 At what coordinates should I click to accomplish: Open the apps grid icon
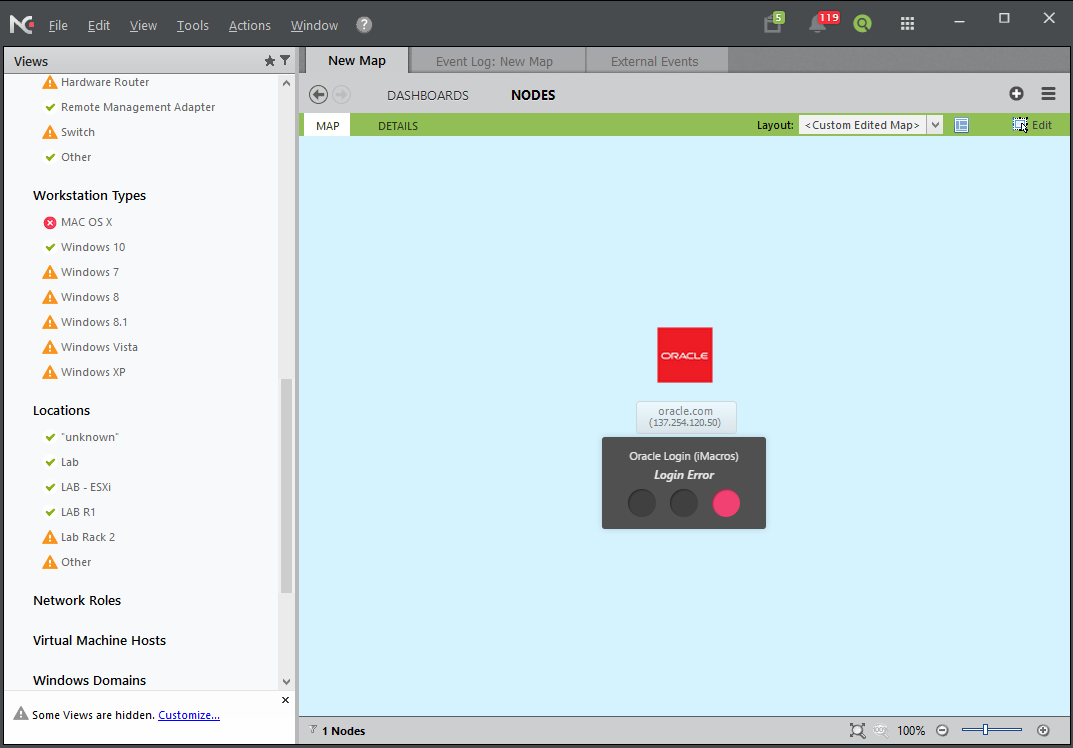[x=907, y=24]
